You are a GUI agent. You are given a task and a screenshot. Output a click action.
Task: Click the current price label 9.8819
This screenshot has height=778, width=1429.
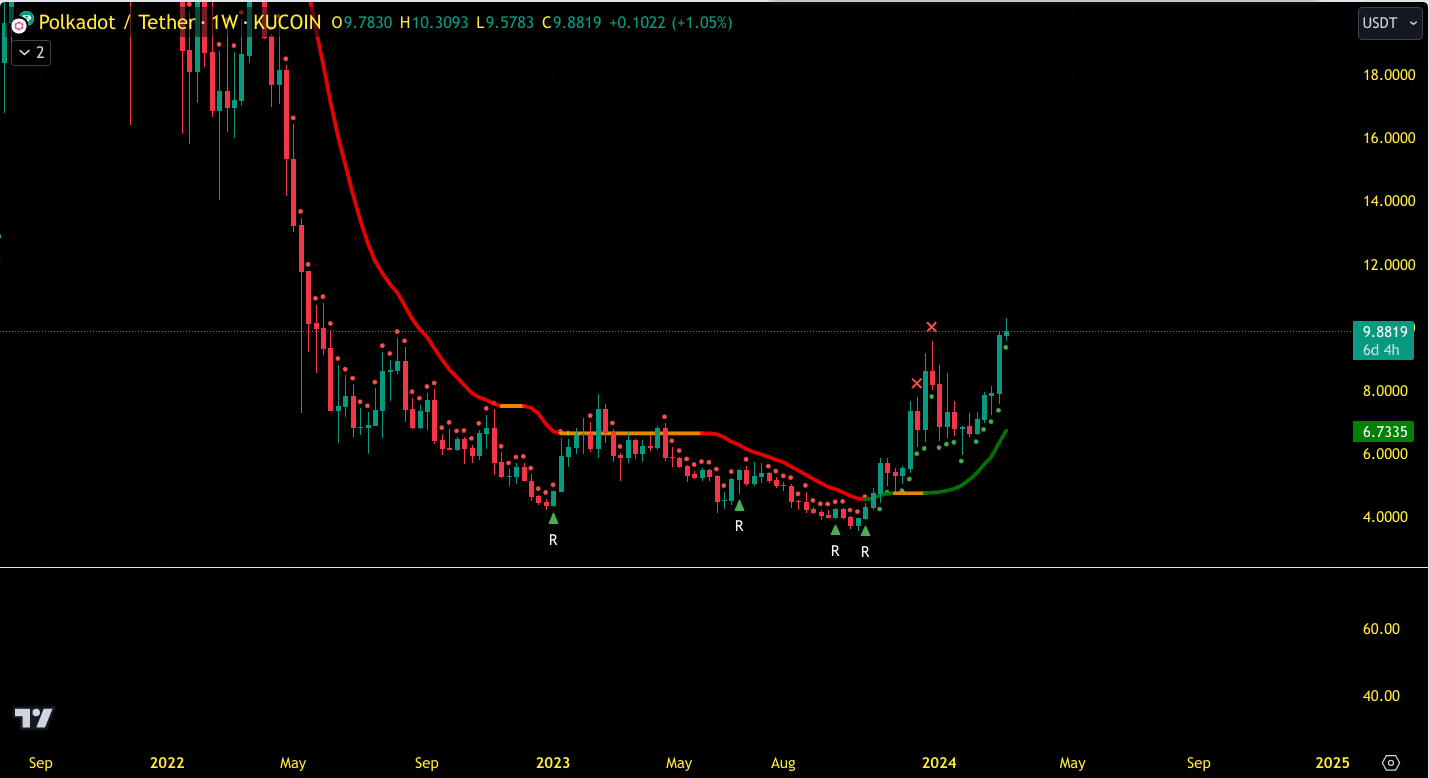(x=1385, y=331)
